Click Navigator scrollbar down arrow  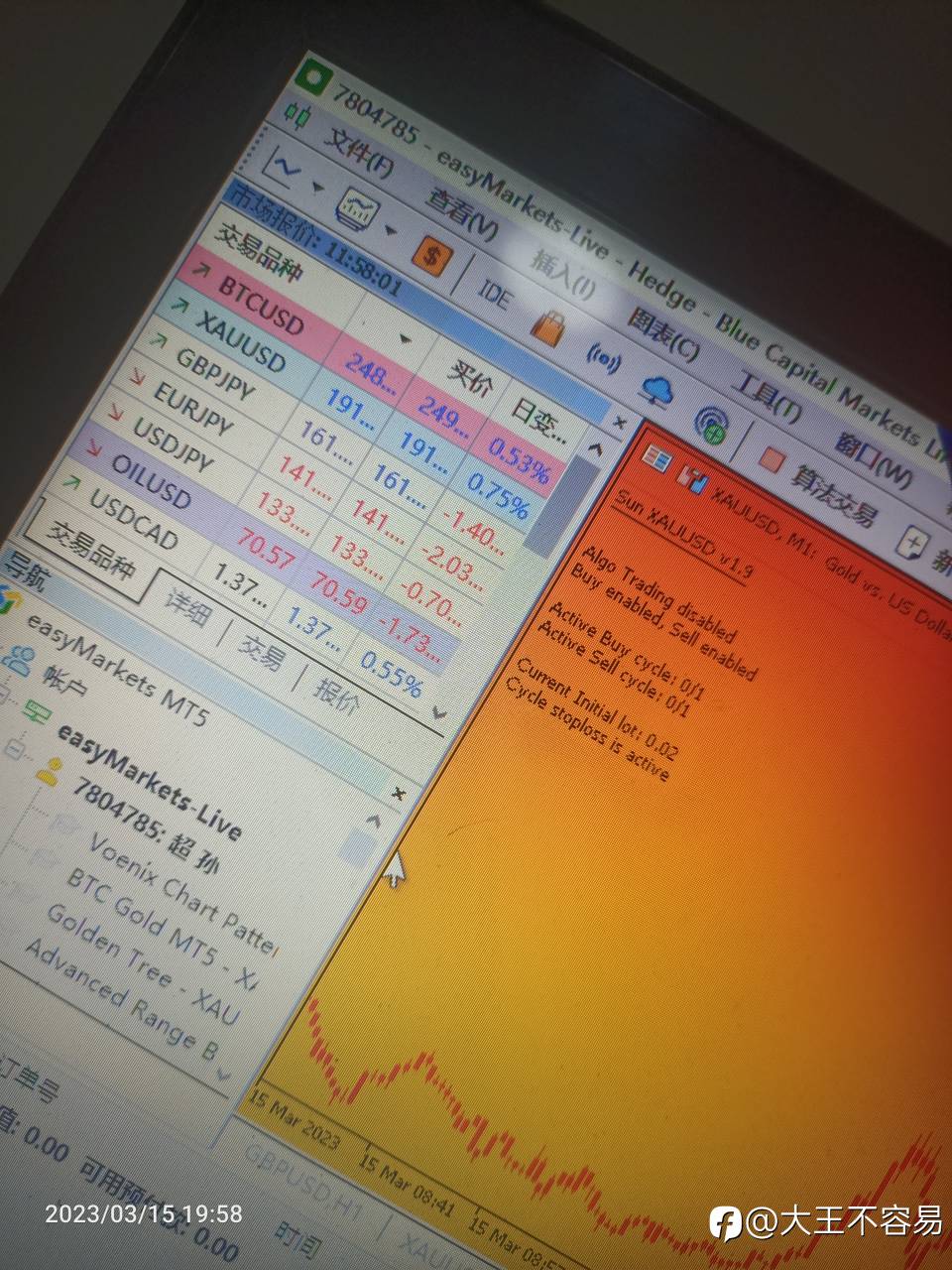tap(223, 1075)
